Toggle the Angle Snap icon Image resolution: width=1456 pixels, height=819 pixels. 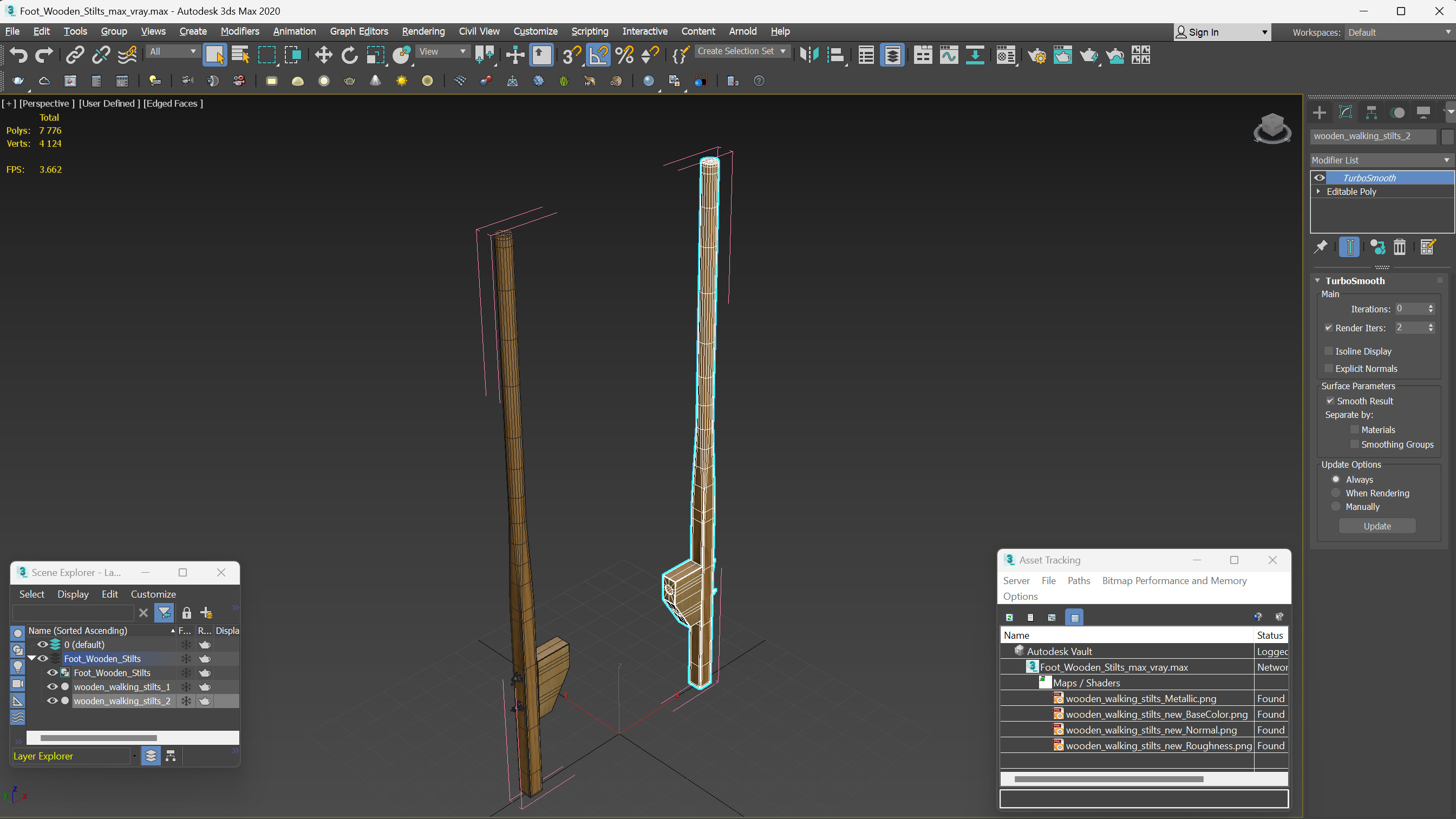(x=598, y=55)
